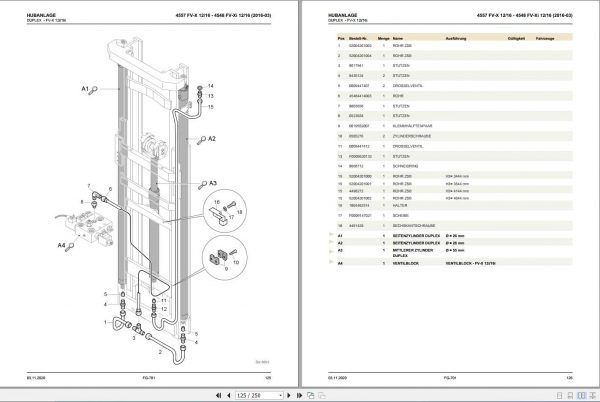This screenshot has width=600, height=402.
Task: Click callout number 17 in detail circle
Action: (231, 217)
